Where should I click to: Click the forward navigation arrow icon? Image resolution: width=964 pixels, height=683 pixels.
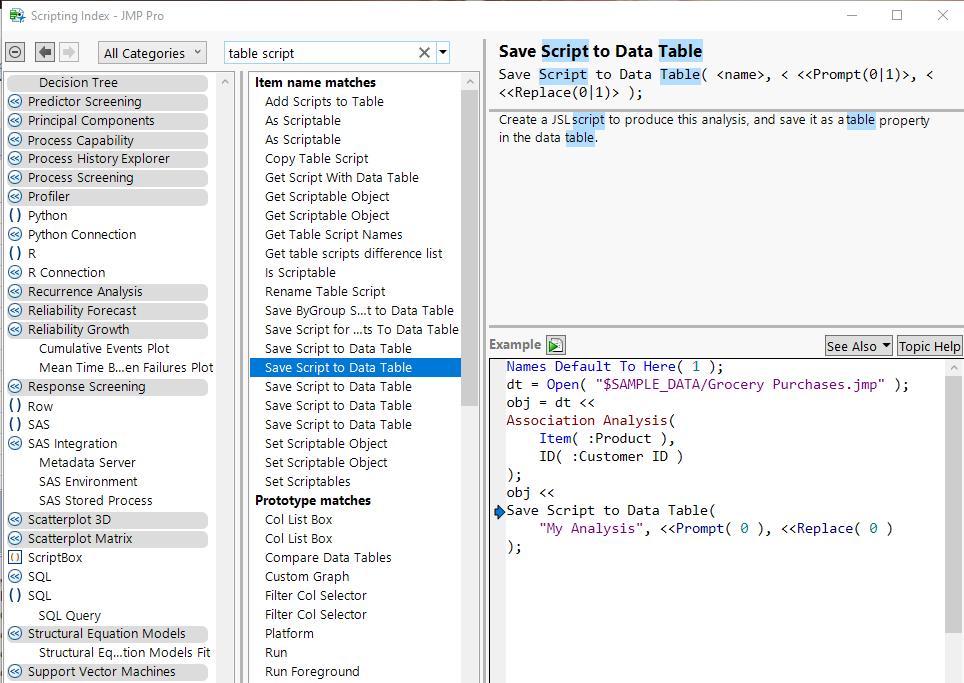[69, 52]
